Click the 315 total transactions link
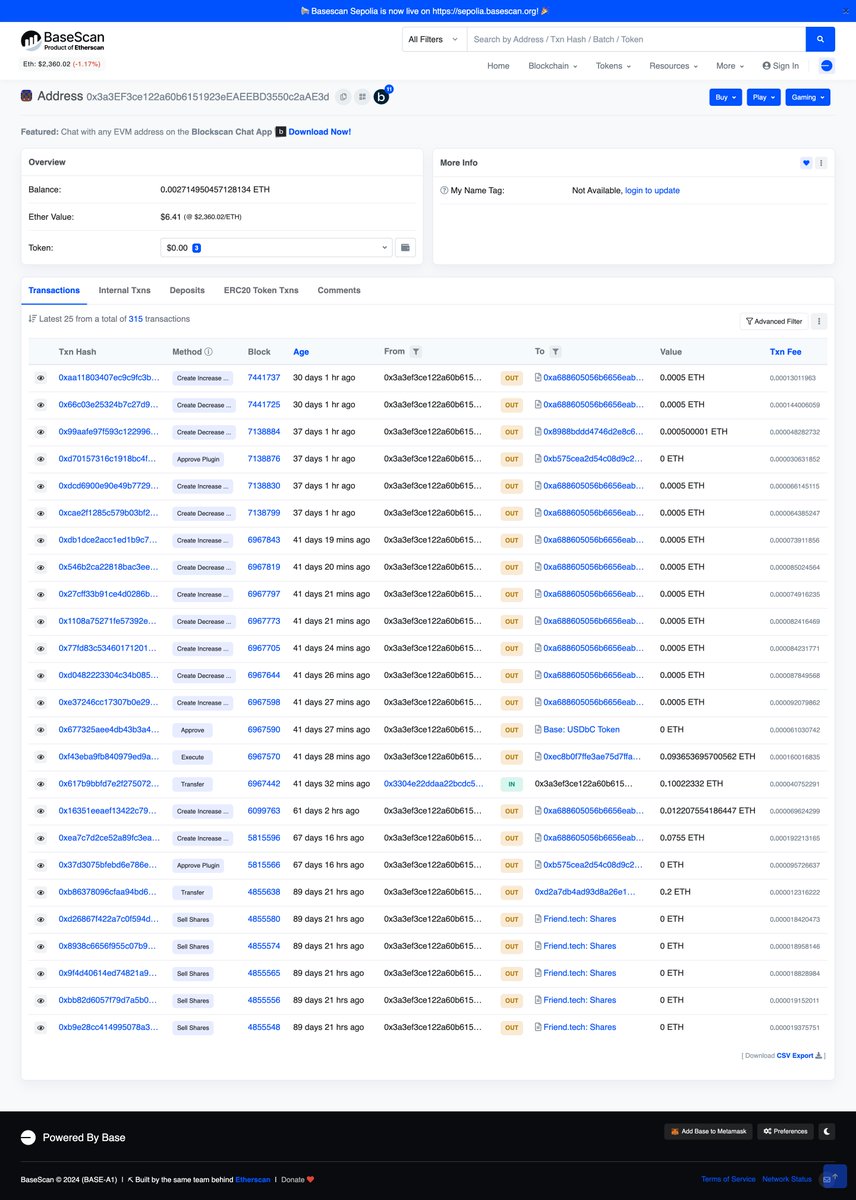 (x=136, y=319)
